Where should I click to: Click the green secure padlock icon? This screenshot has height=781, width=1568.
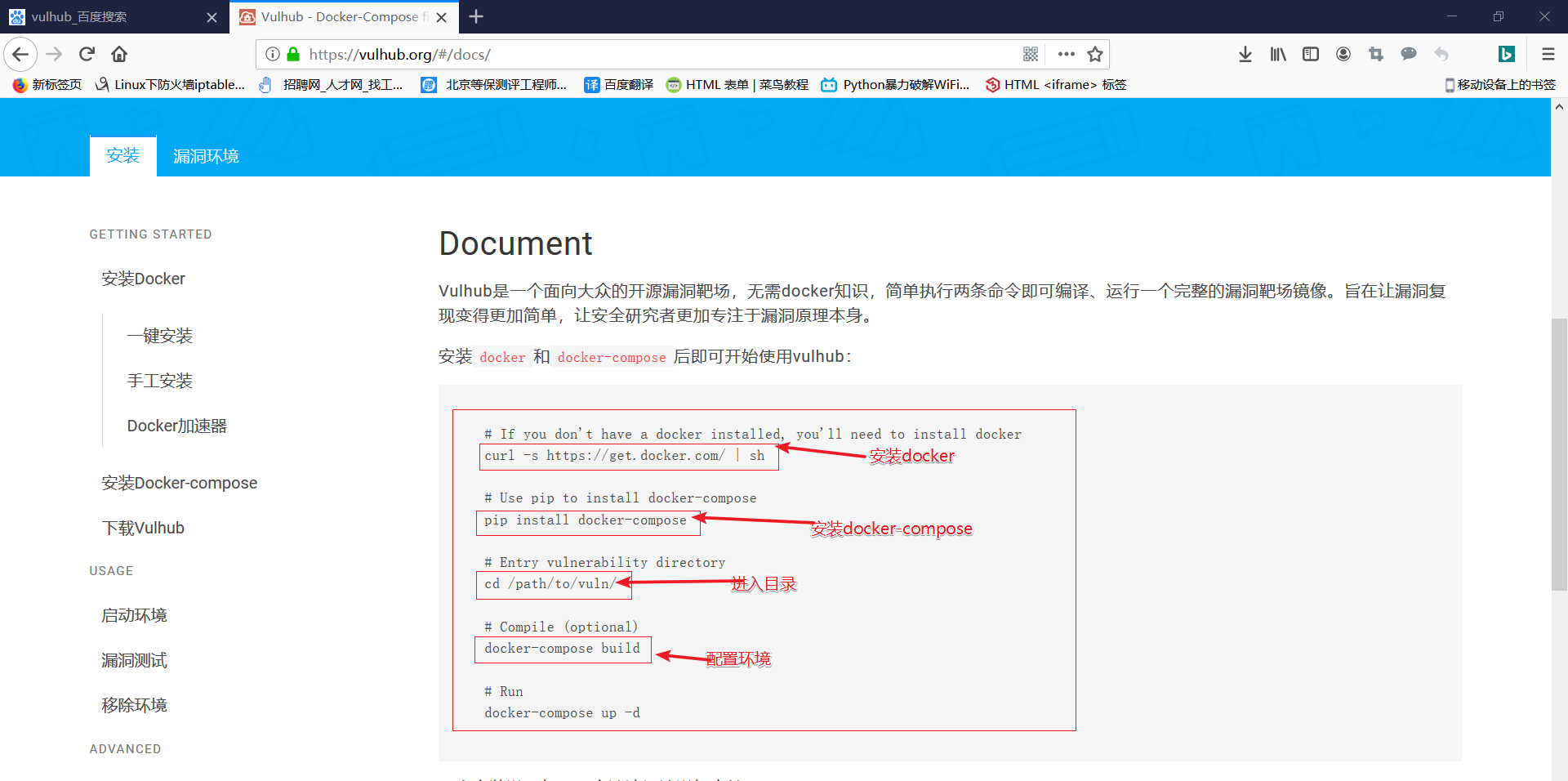pyautogui.click(x=293, y=55)
